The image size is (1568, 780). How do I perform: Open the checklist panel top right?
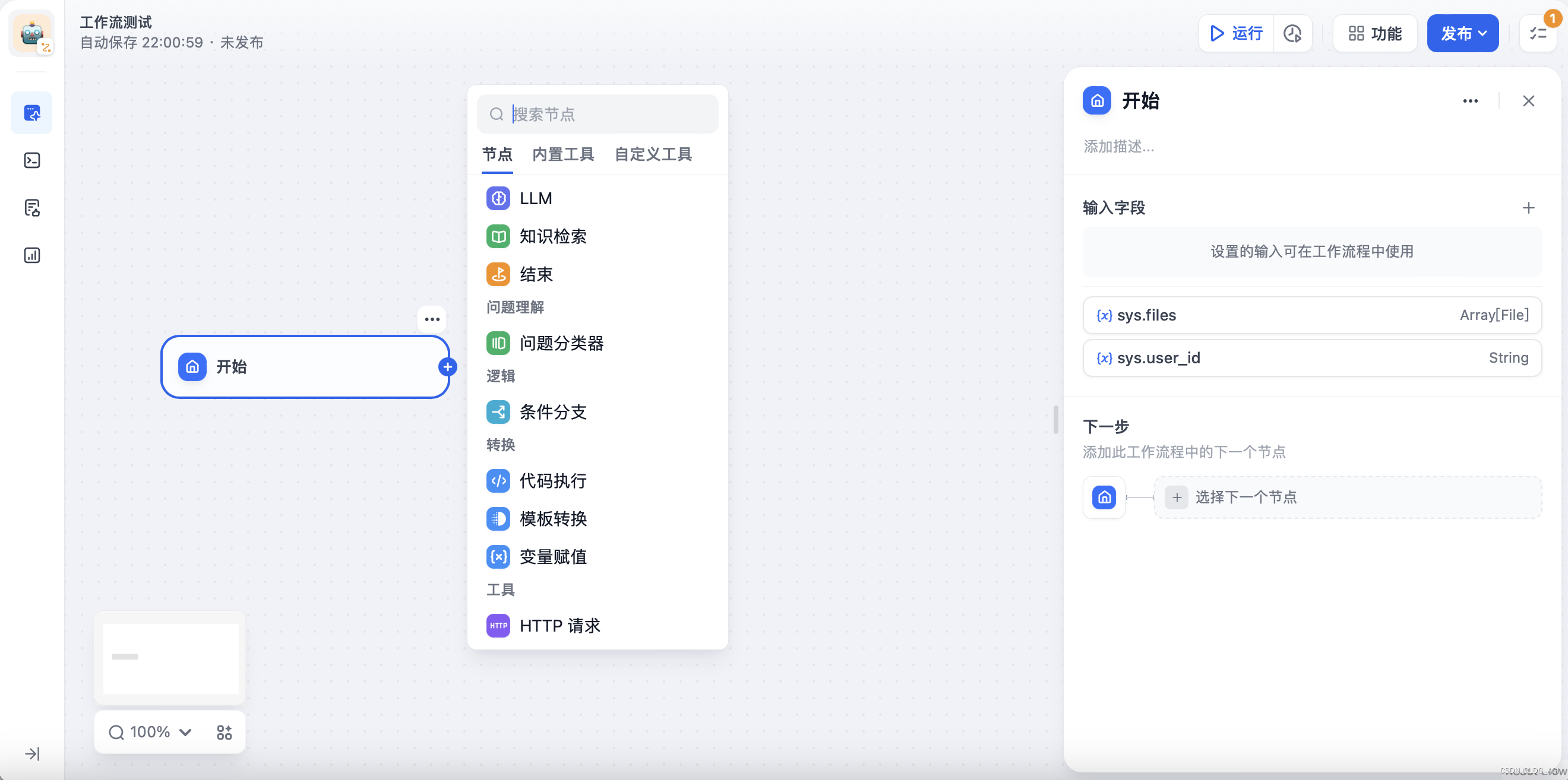1538,33
